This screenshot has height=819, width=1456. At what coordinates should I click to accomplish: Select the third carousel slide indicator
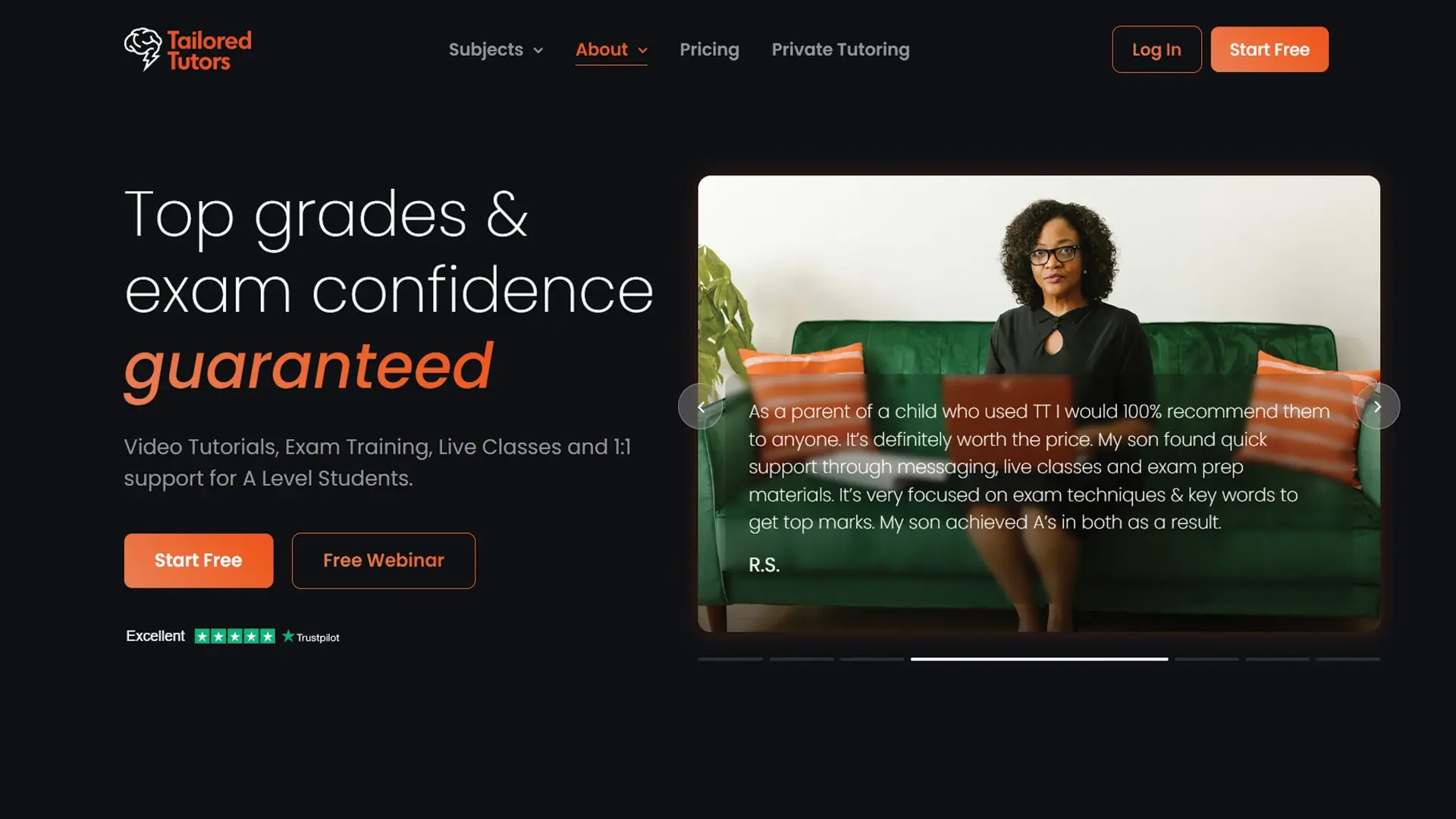872,659
